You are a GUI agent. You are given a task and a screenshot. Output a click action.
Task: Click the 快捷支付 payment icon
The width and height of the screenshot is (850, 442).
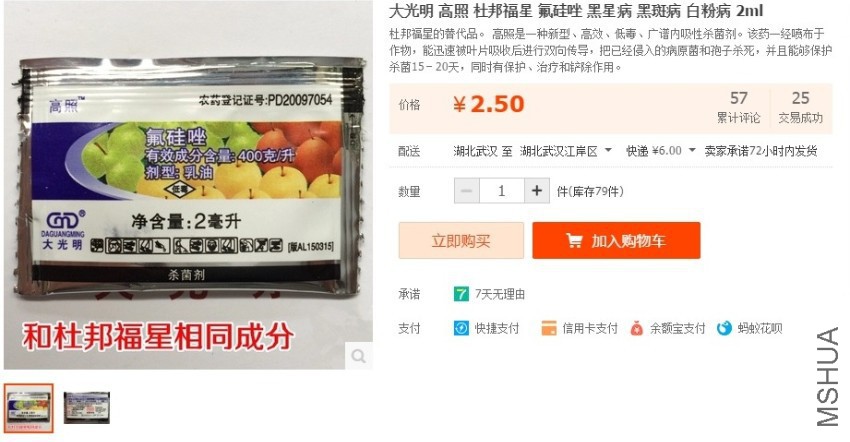click(461, 328)
